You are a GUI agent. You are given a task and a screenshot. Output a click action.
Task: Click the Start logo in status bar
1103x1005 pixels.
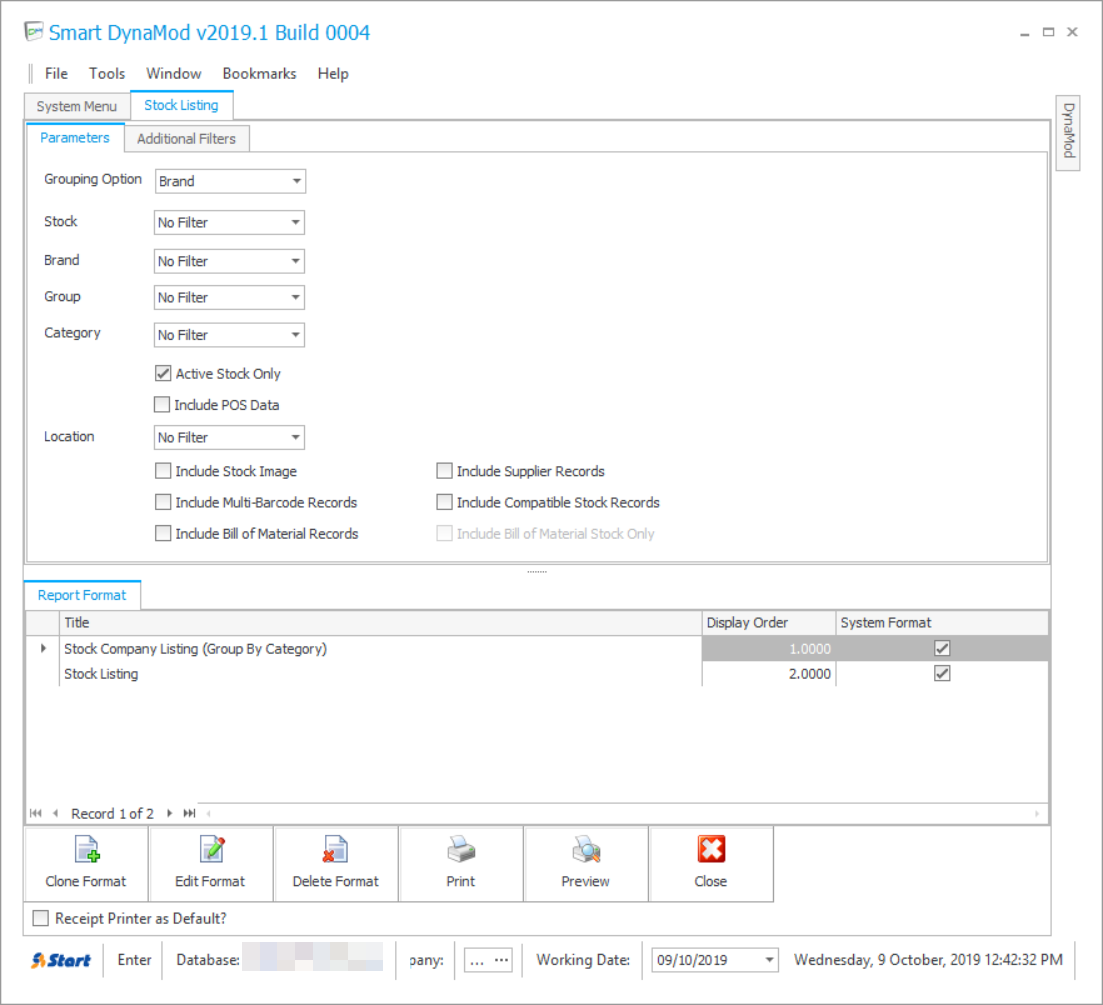click(61, 960)
